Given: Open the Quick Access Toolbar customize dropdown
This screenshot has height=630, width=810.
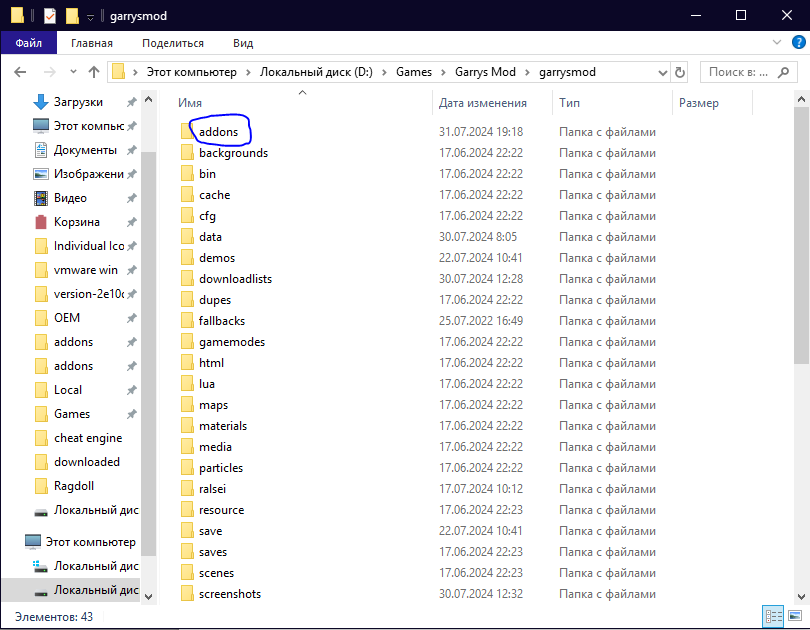Looking at the screenshot, I should click(90, 16).
